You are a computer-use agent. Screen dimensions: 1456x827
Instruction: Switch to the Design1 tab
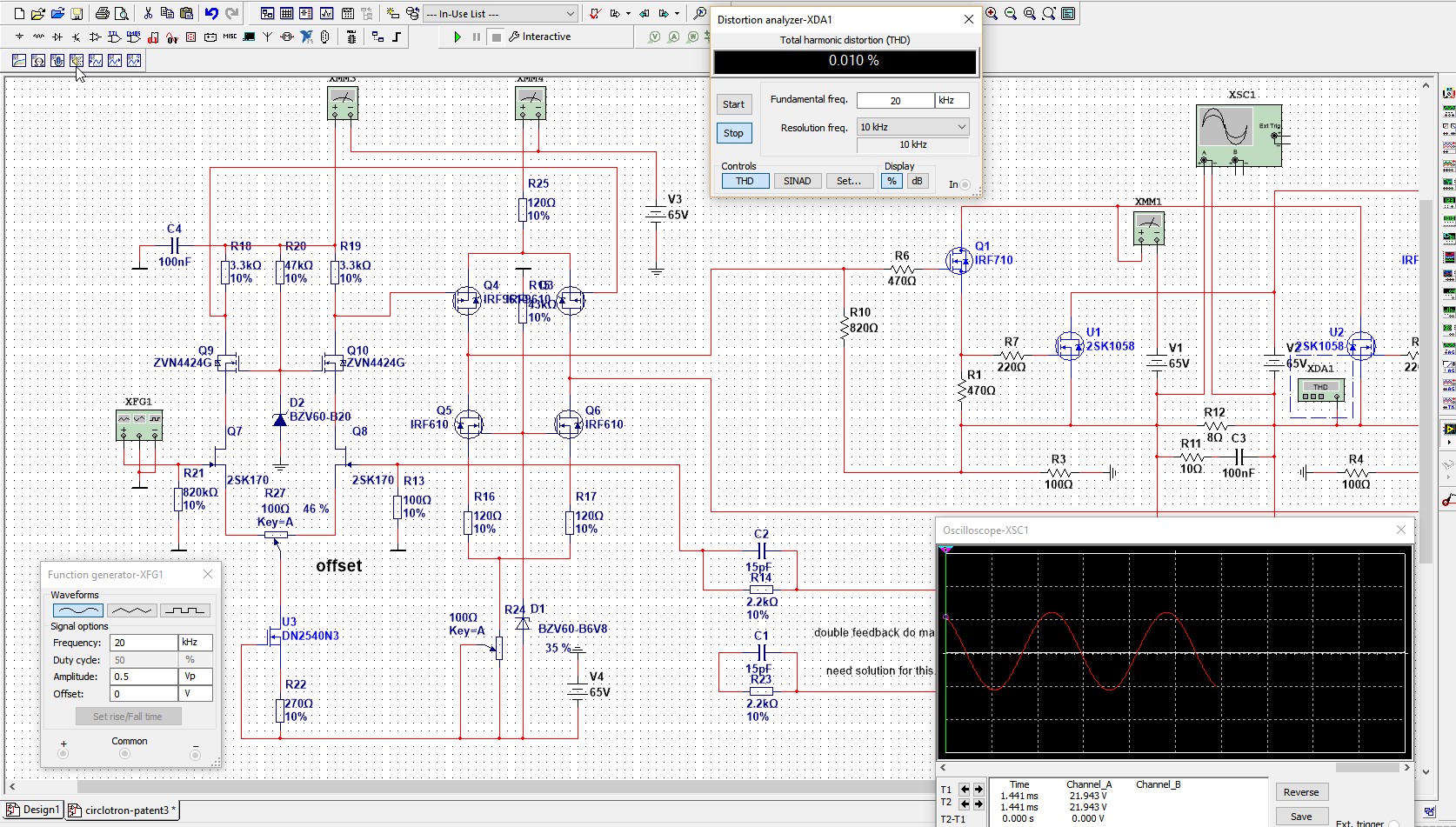pyautogui.click(x=34, y=810)
